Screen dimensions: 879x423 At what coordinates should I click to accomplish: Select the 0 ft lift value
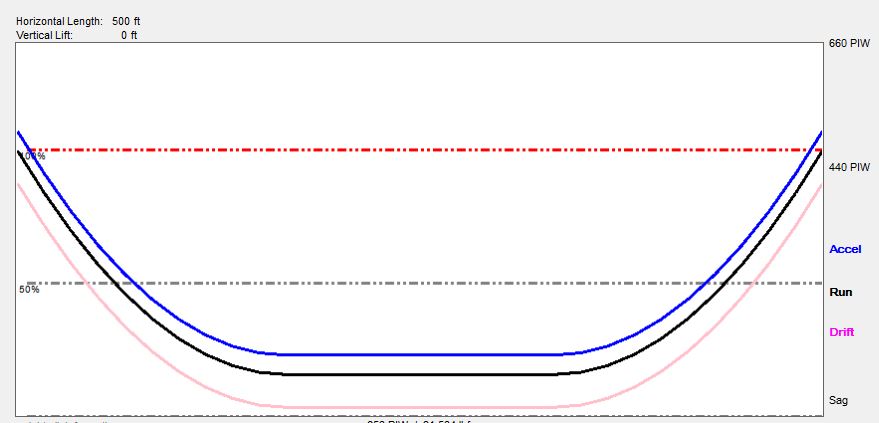(x=129, y=35)
